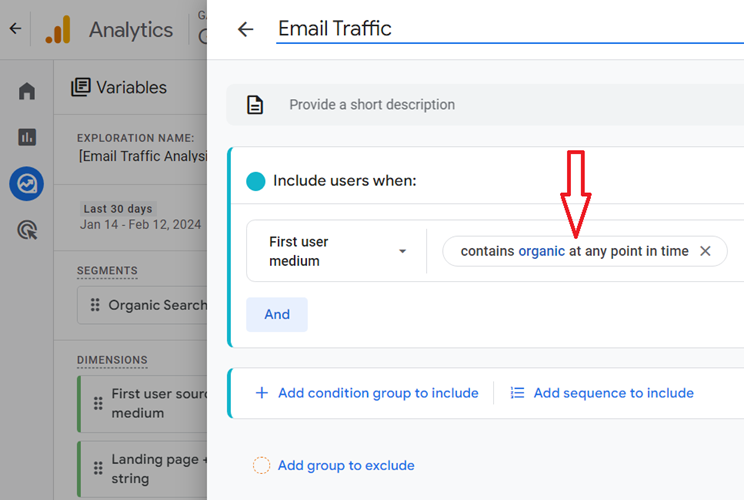This screenshot has width=744, height=500.
Task: Click drag handle of Landing page dimension
Action: [x=98, y=468]
